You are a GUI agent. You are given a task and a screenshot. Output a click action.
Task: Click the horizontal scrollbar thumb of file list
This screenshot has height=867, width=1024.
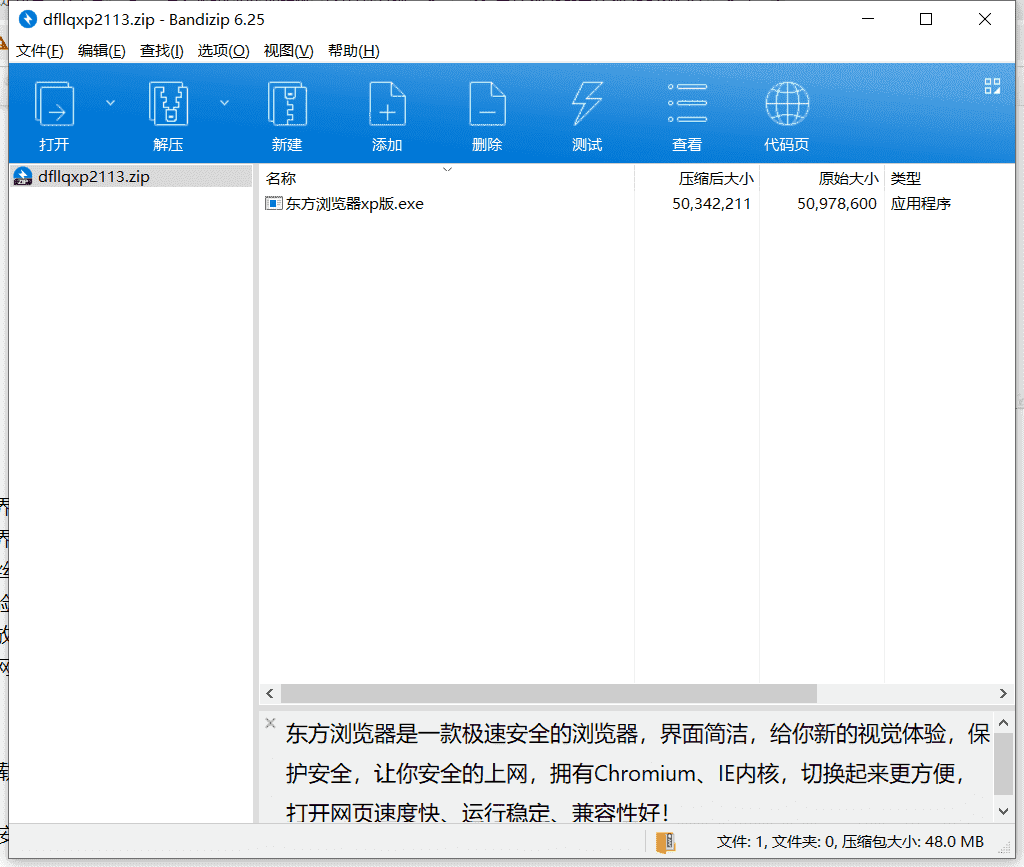click(x=549, y=693)
